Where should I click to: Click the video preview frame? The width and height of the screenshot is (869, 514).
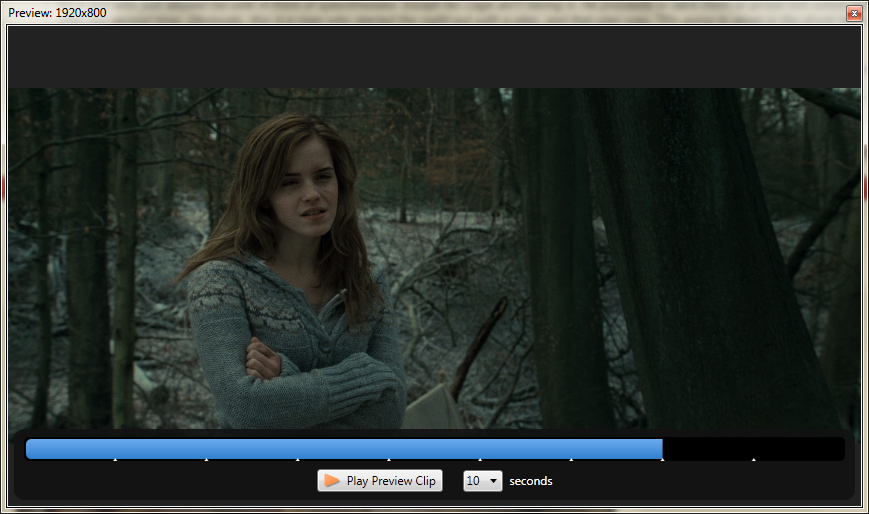pos(434,258)
